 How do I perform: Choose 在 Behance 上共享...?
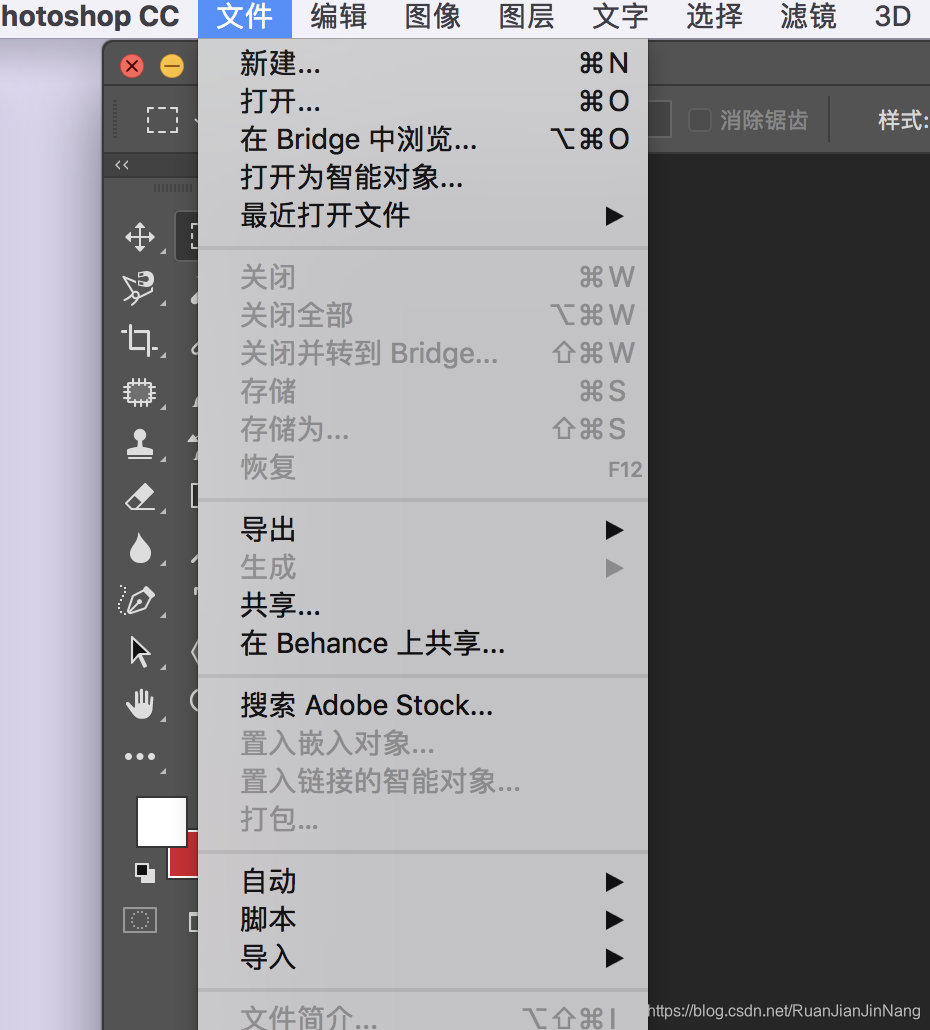tap(422, 644)
